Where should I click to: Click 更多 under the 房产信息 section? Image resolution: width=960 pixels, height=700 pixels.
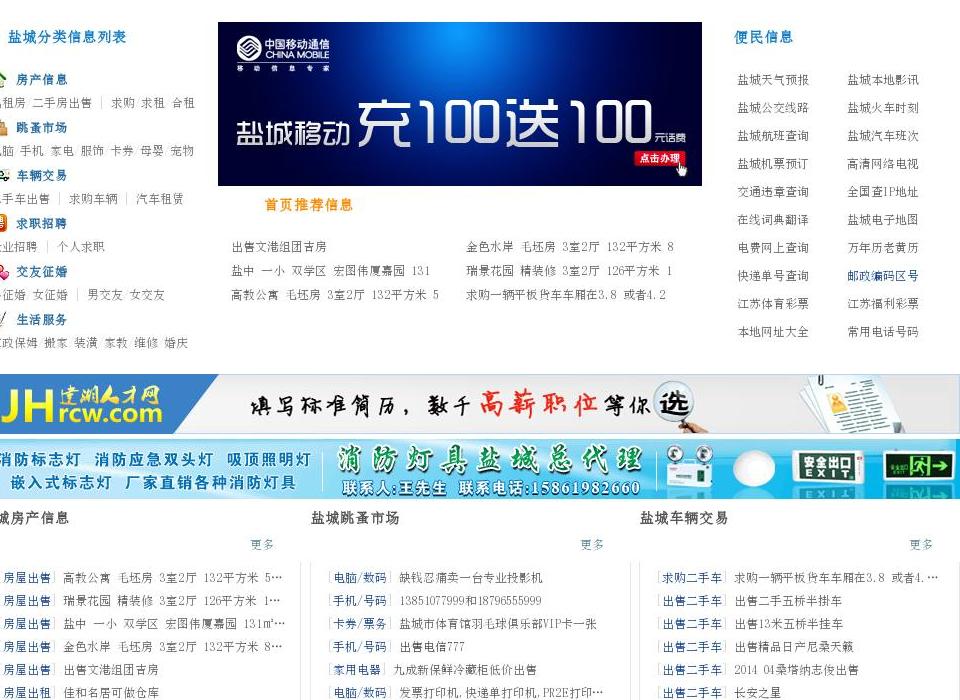262,544
